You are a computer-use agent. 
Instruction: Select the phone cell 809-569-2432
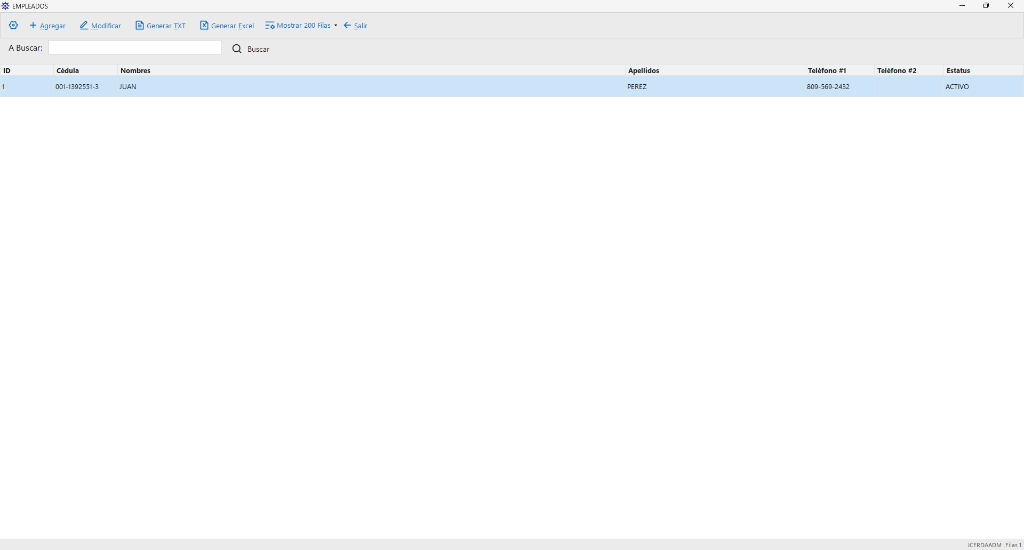pos(840,86)
